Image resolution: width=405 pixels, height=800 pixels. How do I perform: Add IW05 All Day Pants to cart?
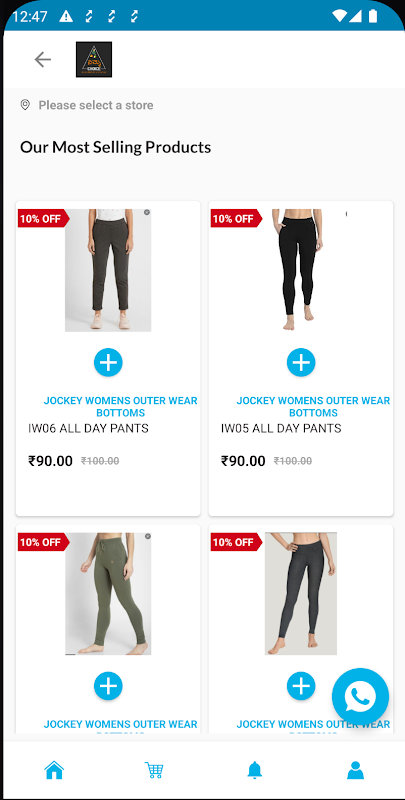tap(301, 363)
